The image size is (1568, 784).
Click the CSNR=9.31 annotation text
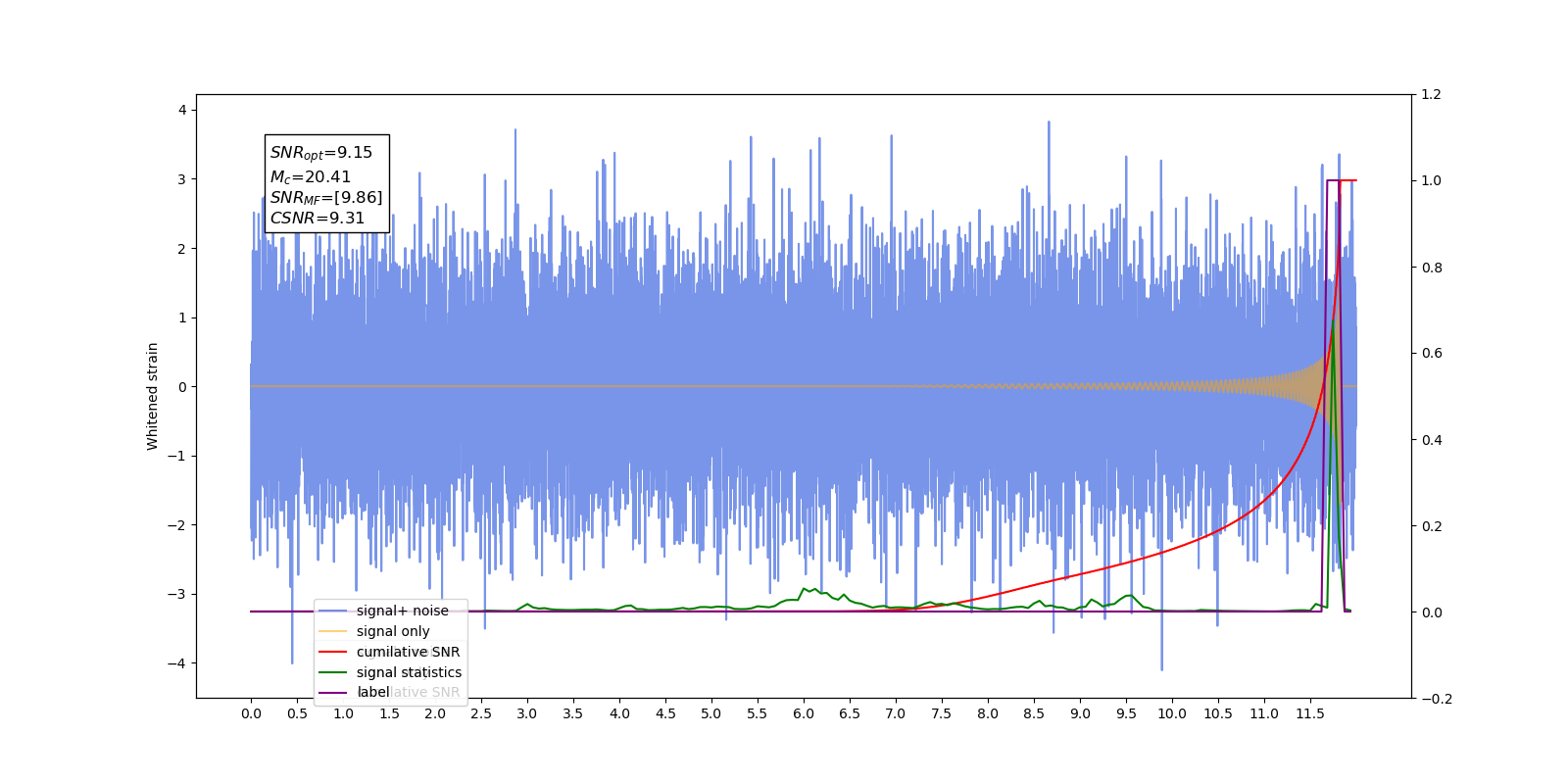click(318, 219)
